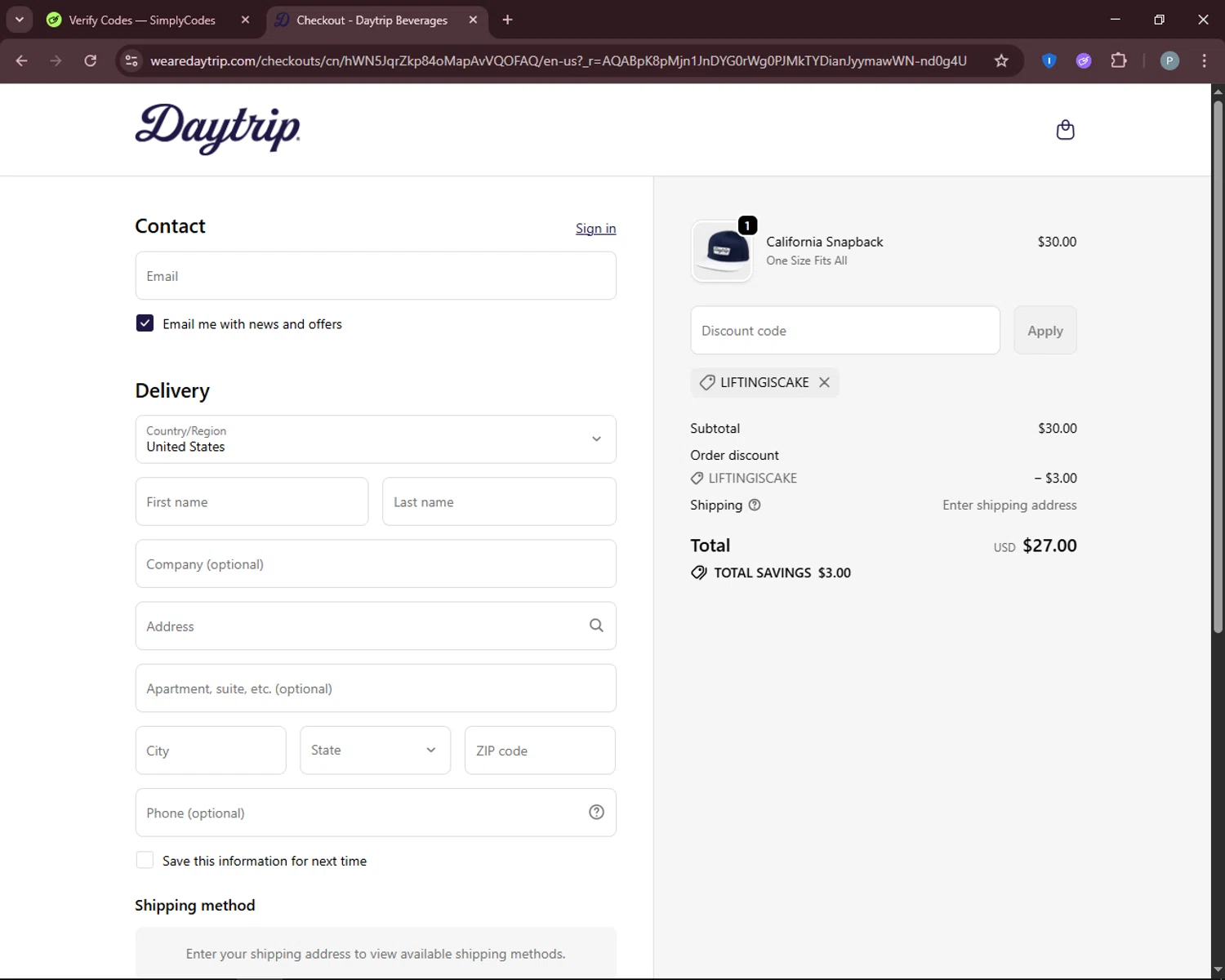Expand the Country/Region dropdown
1225x980 pixels.
376,439
